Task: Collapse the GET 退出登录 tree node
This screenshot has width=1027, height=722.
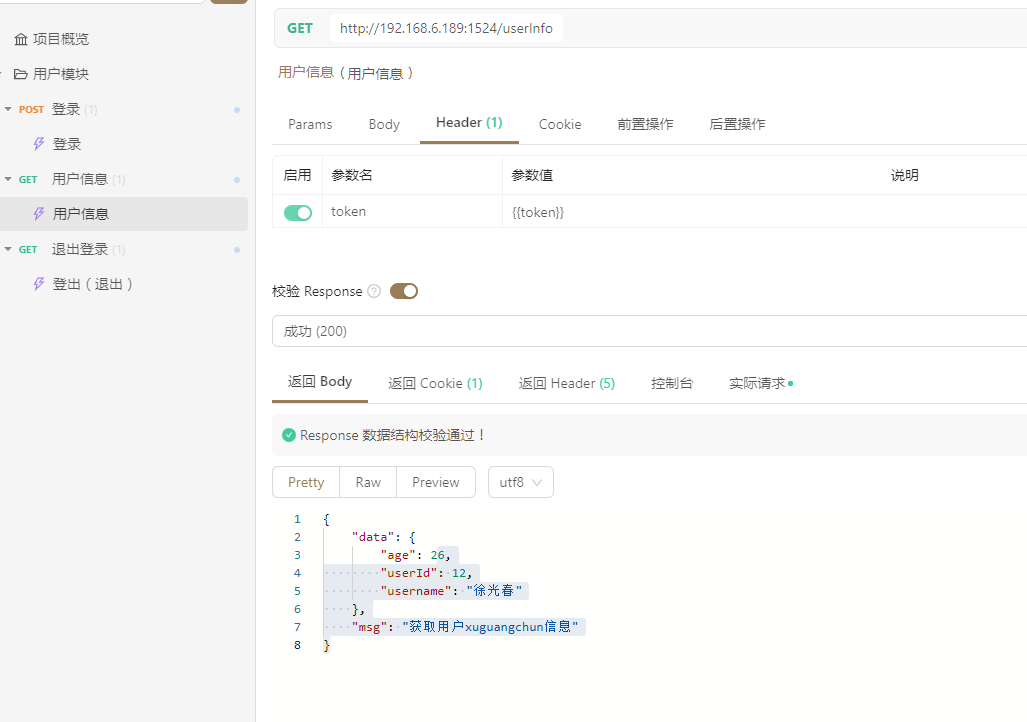Action: pos(8,249)
